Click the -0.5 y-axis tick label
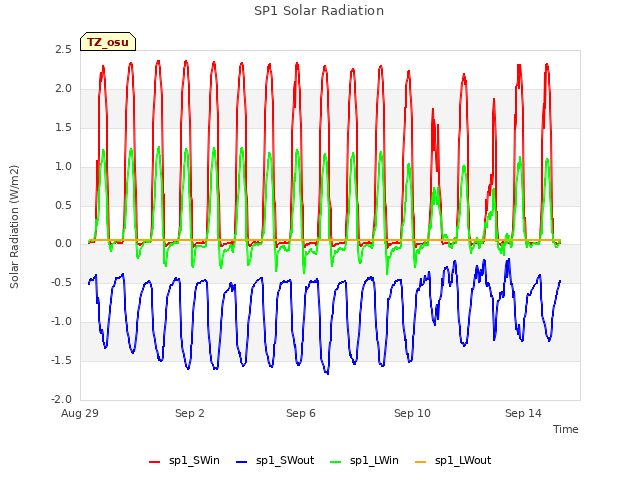This screenshot has width=640, height=480. pyautogui.click(x=61, y=282)
